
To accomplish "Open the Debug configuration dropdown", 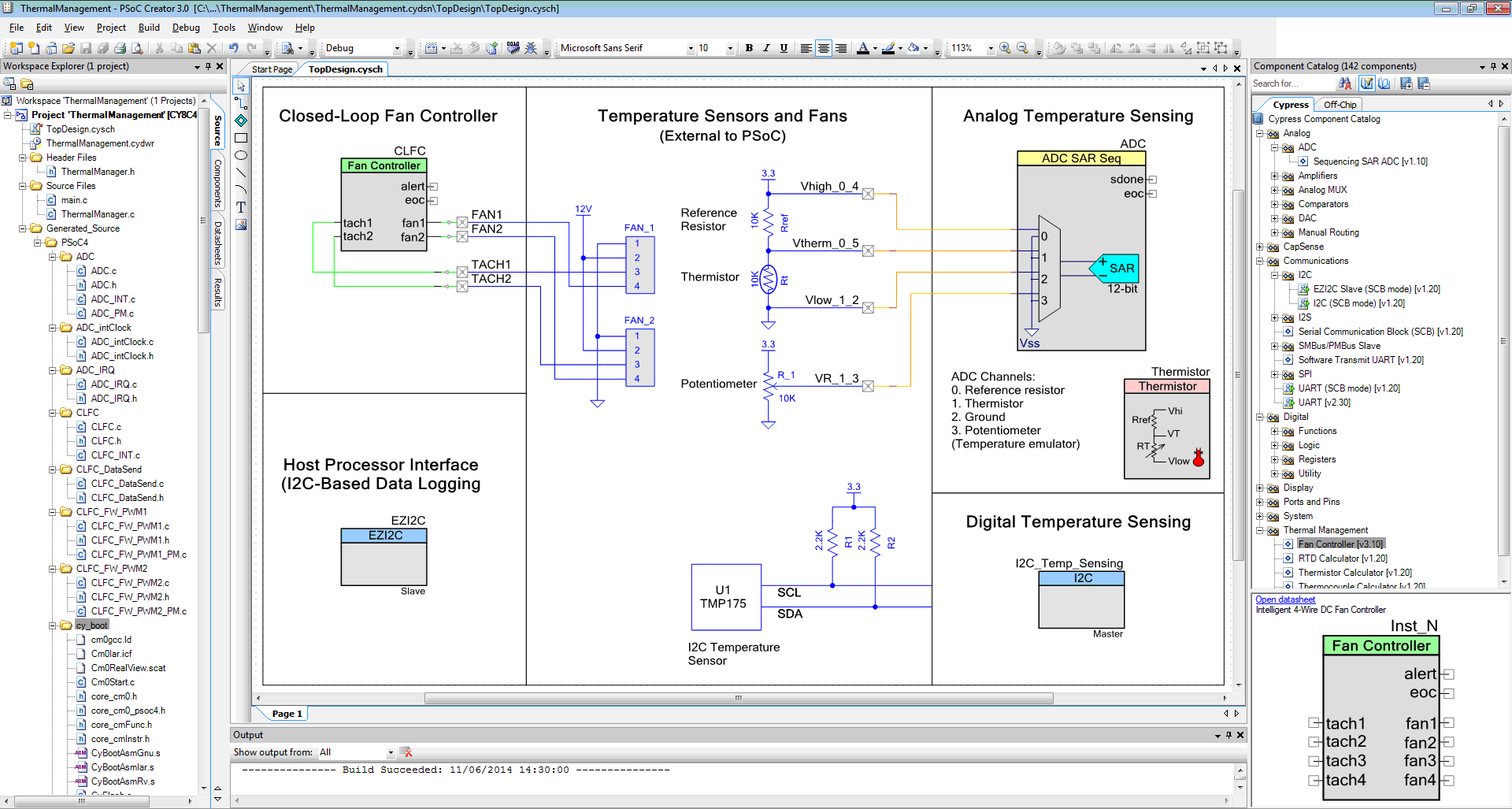I will click(397, 48).
